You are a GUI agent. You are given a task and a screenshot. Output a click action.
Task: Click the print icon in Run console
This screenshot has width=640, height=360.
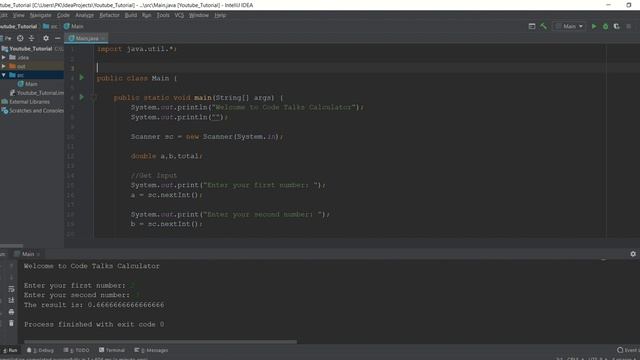(x=11, y=312)
